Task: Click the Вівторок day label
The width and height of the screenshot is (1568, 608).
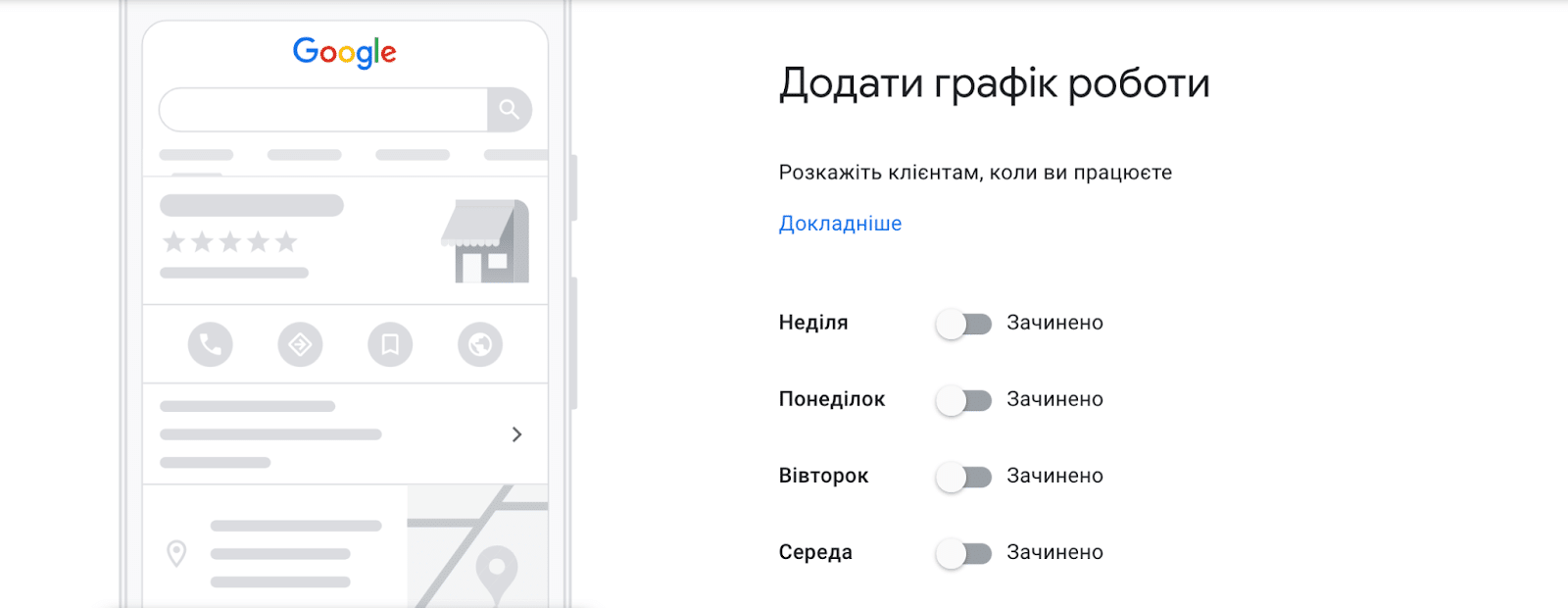Action: tap(824, 476)
